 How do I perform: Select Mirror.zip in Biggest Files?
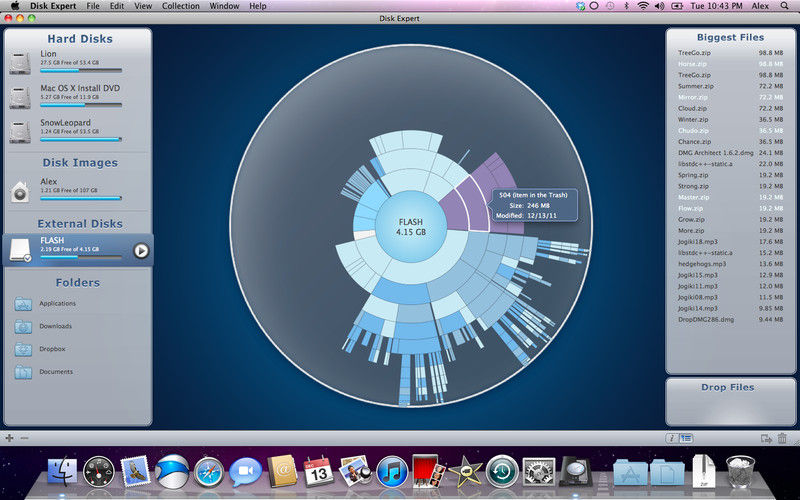pos(730,97)
